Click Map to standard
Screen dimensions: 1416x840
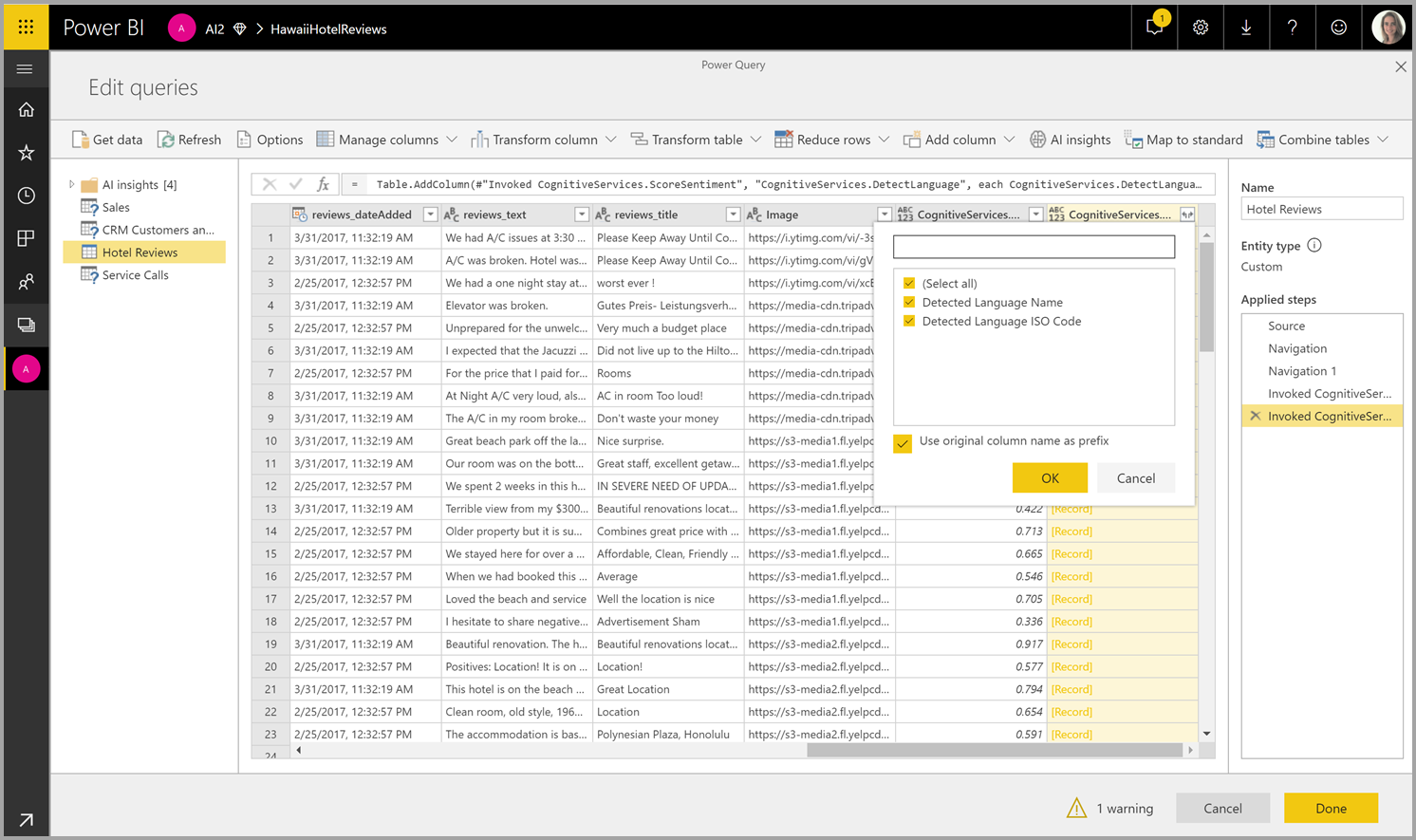1183,140
